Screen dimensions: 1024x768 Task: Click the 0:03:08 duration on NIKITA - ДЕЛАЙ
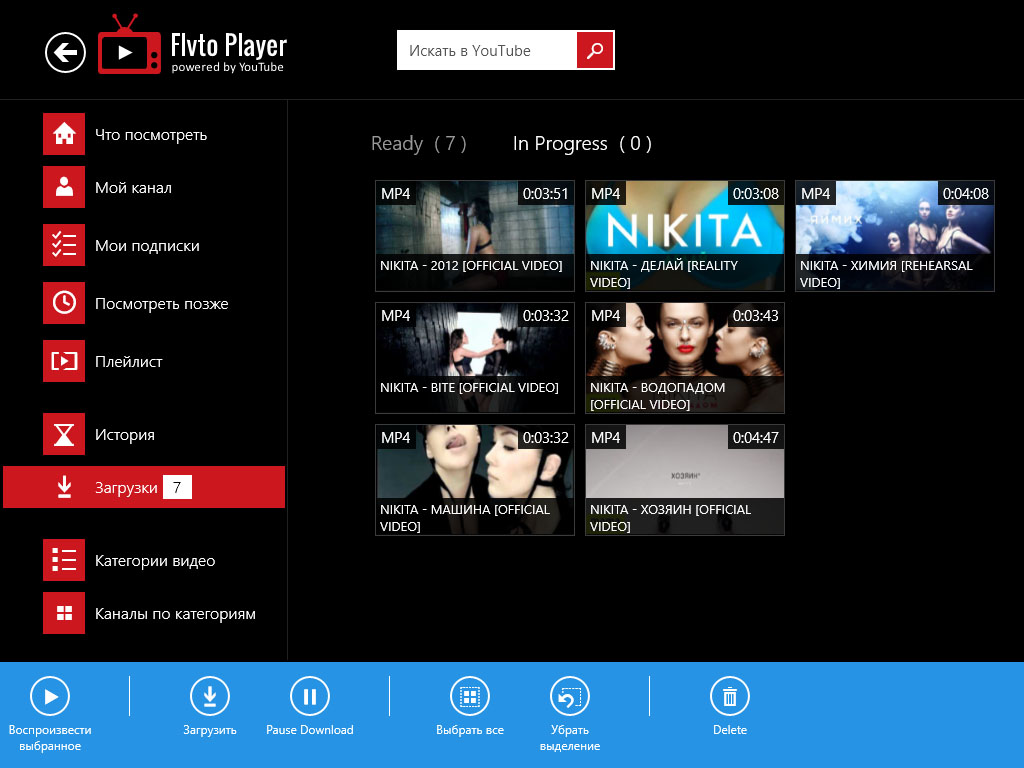click(x=756, y=194)
